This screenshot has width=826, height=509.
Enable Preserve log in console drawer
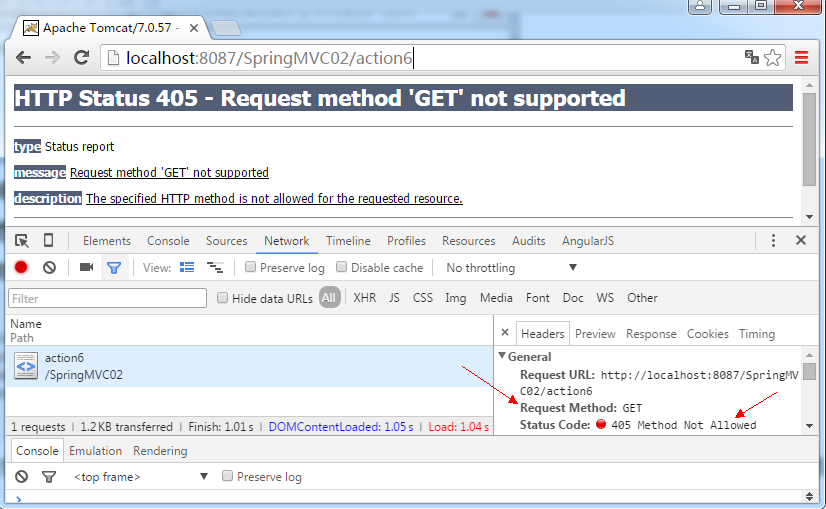[x=227, y=476]
